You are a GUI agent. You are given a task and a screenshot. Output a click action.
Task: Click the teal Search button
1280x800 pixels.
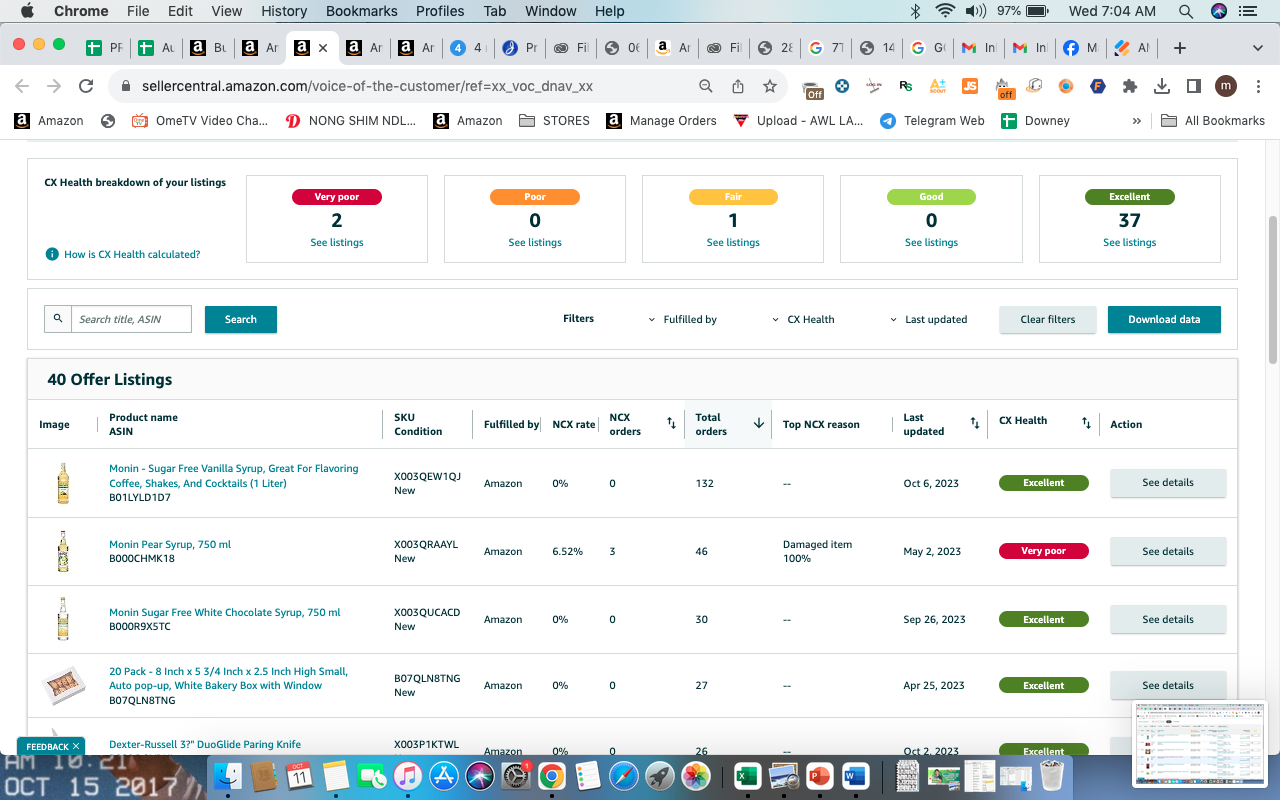241,319
